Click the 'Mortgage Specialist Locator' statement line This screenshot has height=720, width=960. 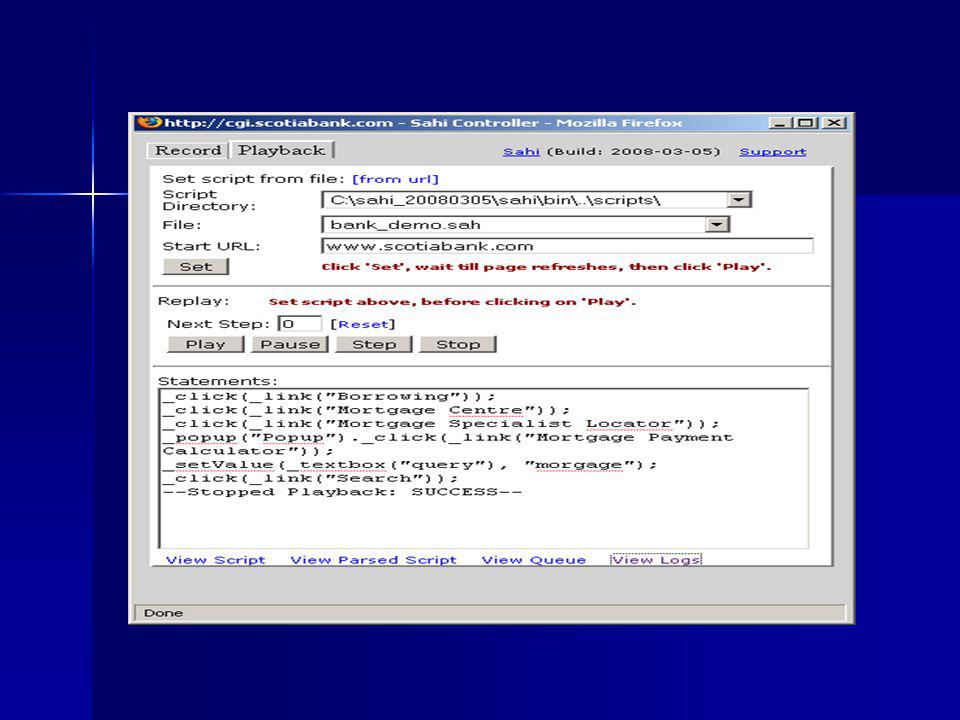(x=441, y=424)
